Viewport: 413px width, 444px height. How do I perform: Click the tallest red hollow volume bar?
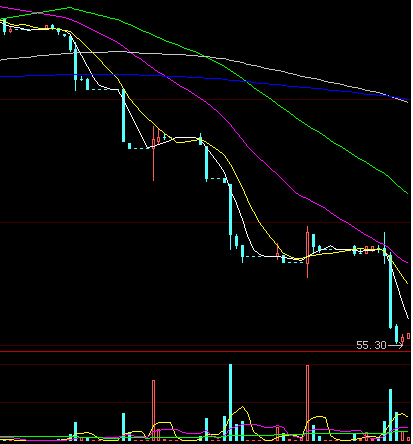point(307,403)
